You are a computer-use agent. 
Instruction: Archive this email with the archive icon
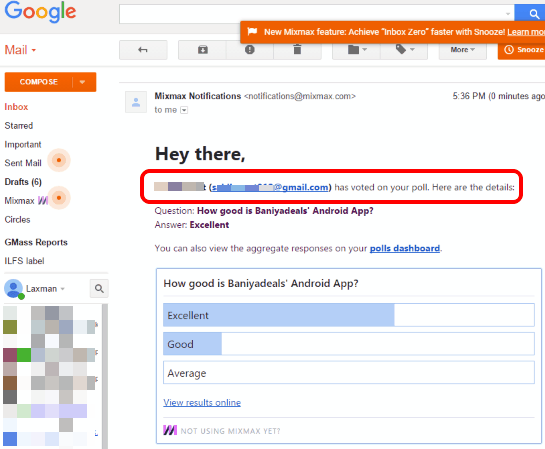coord(203,50)
